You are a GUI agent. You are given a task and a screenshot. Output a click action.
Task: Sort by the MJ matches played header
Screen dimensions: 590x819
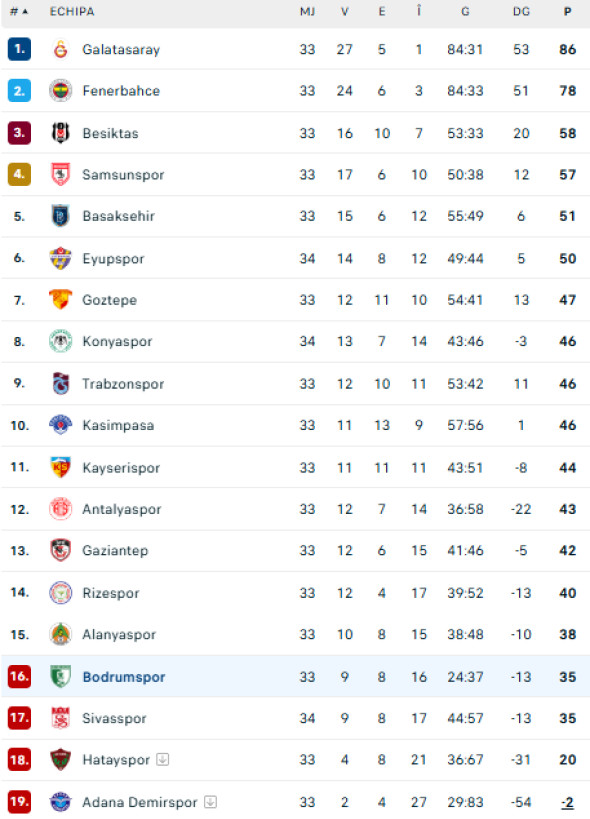pyautogui.click(x=307, y=11)
